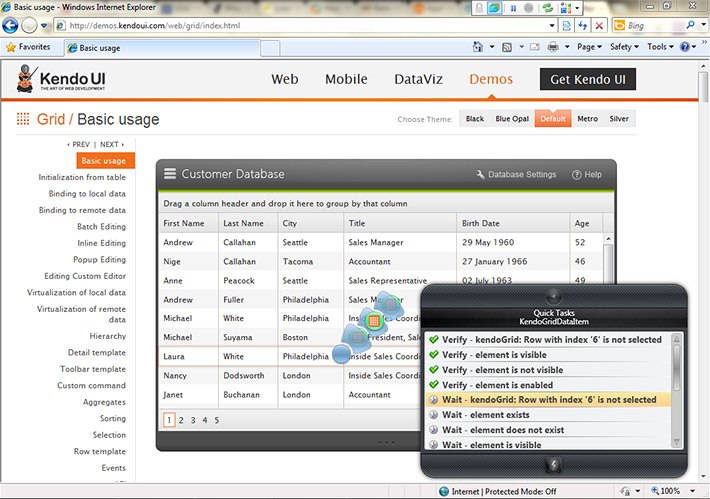Viewport: 710px width, 499px height.
Task: Click the Birth Date column header
Action: point(513,223)
